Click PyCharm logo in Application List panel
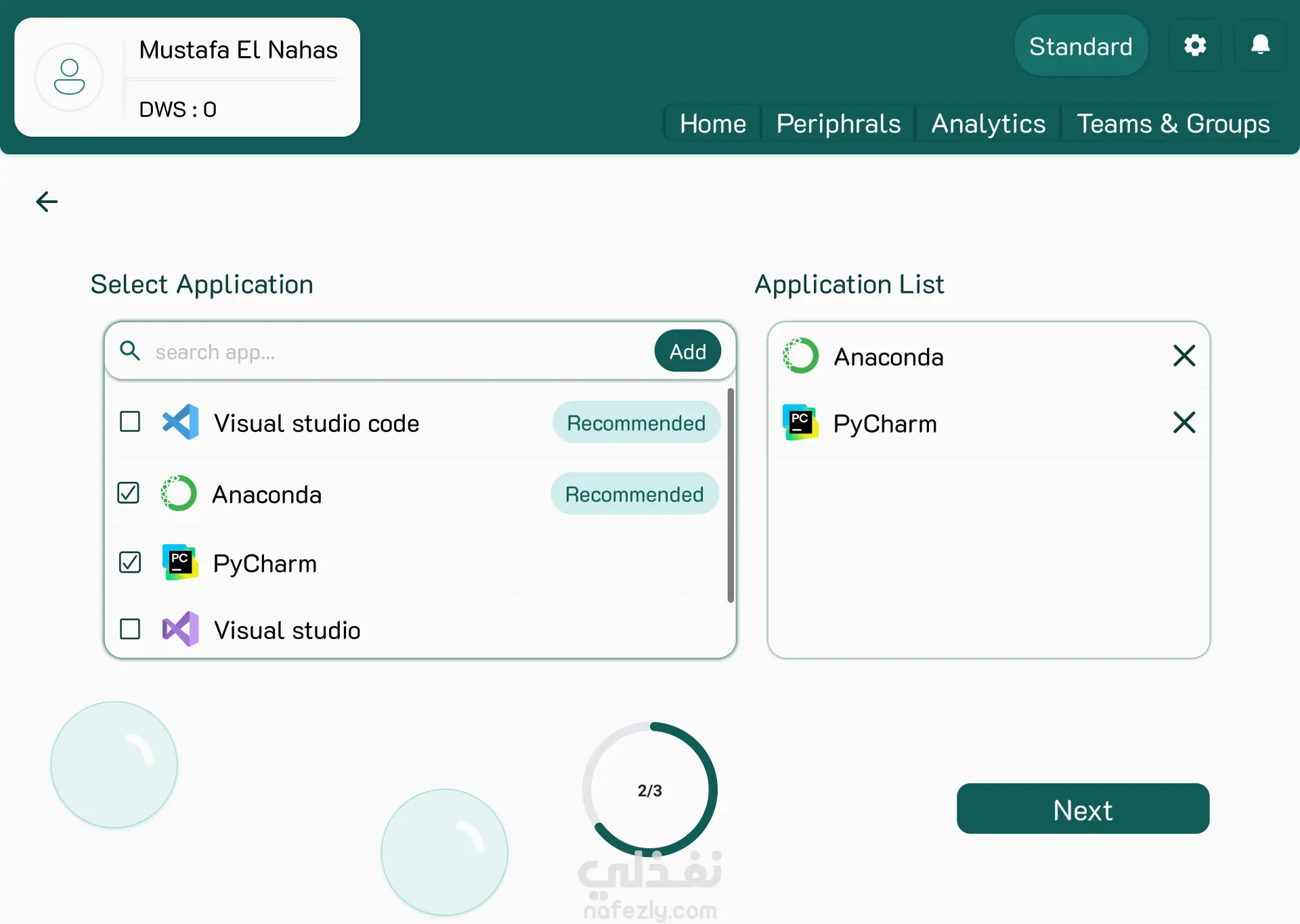The width and height of the screenshot is (1300, 924). point(800,422)
